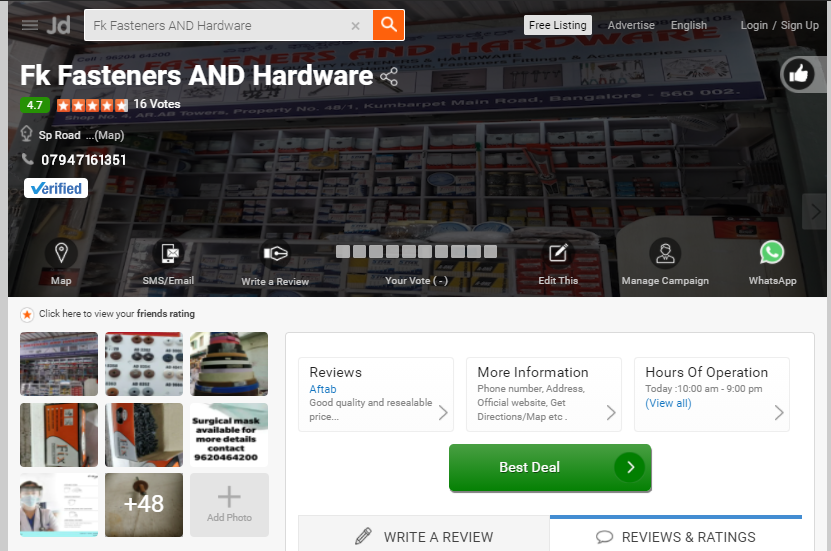Click the WhatsApp icon
This screenshot has height=551, width=831.
tap(772, 252)
